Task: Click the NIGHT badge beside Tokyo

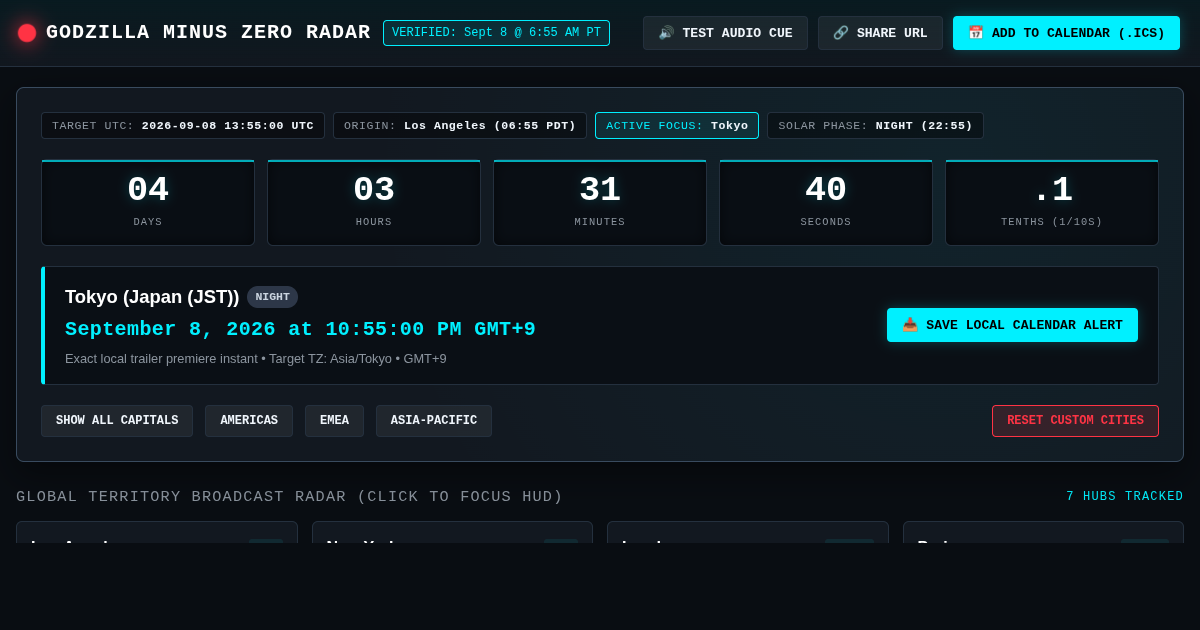Action: point(272,297)
